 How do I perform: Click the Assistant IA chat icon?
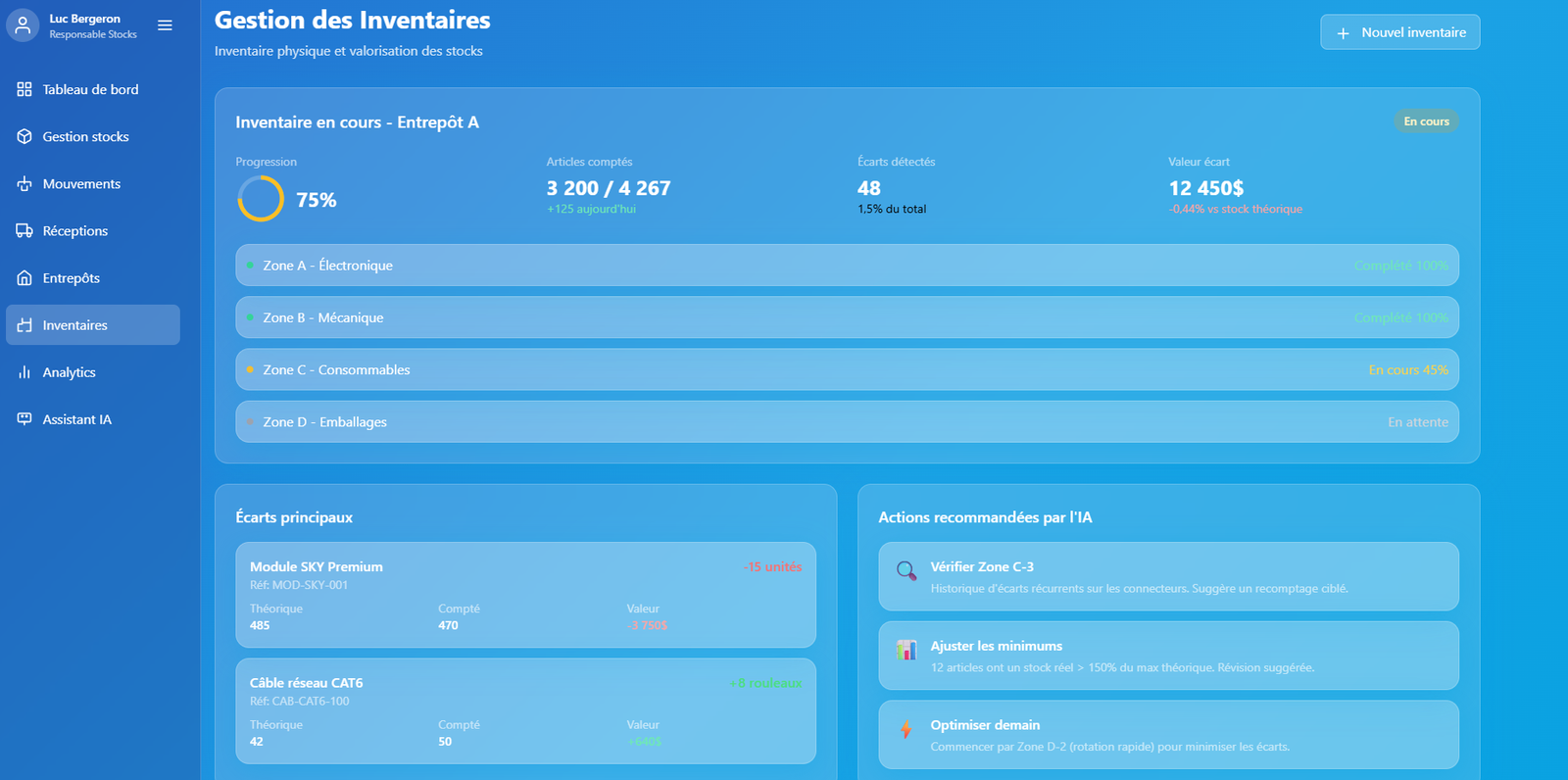click(24, 419)
